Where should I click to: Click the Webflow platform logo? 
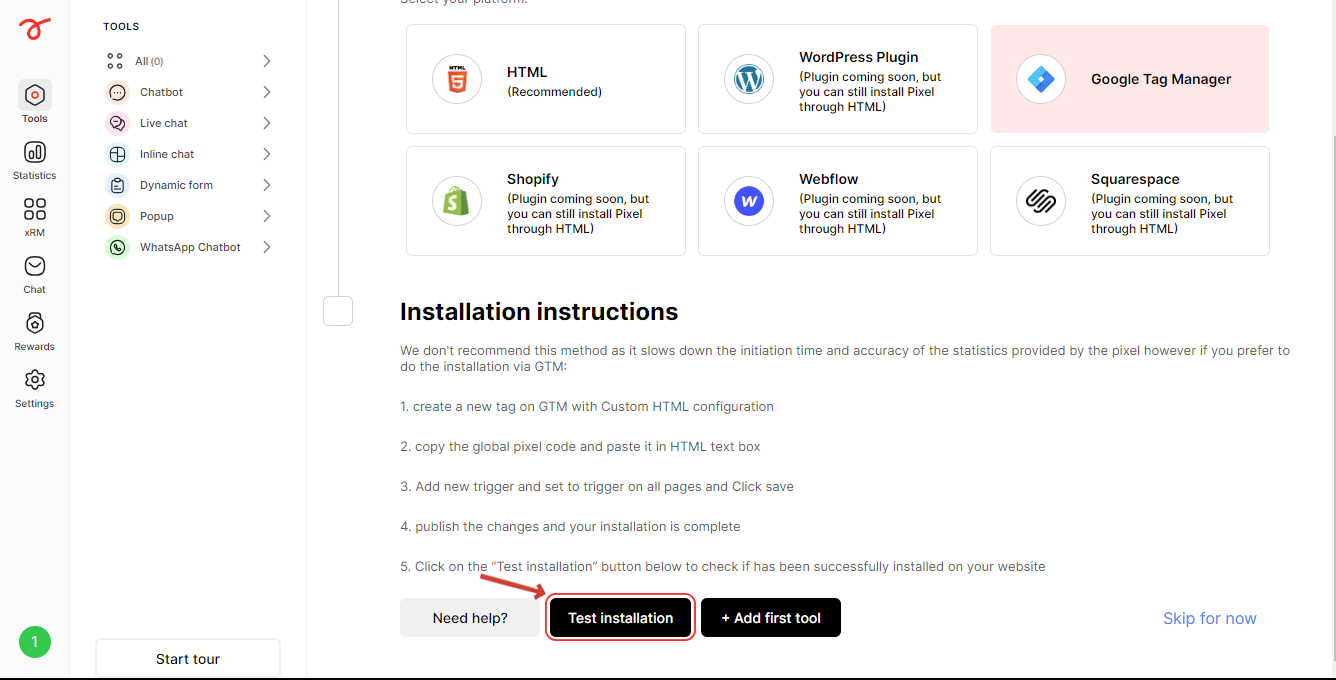coord(749,201)
